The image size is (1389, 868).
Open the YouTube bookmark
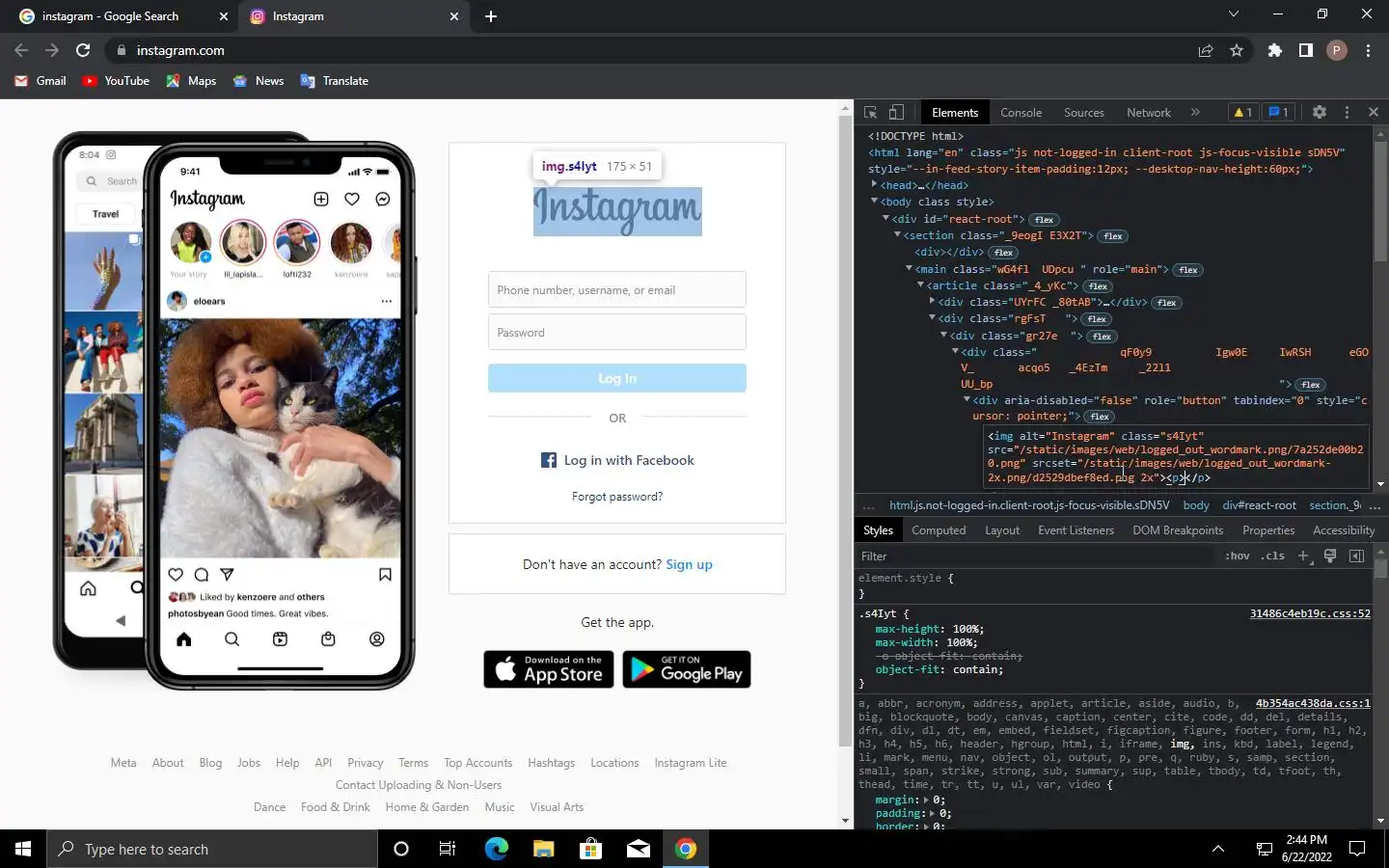[116, 81]
